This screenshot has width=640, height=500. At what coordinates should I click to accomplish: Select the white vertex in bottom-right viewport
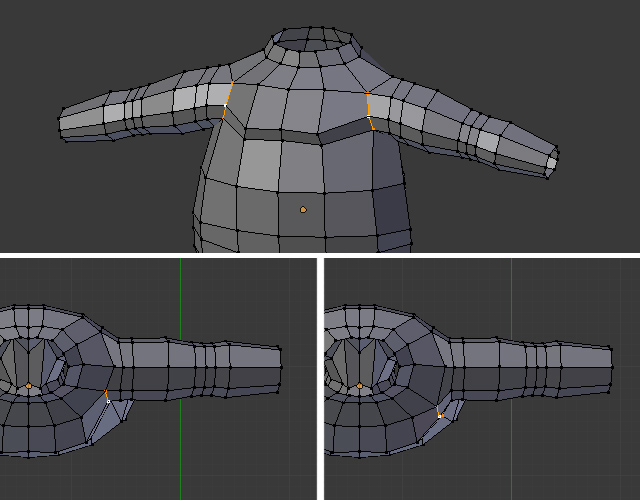tap(440, 416)
